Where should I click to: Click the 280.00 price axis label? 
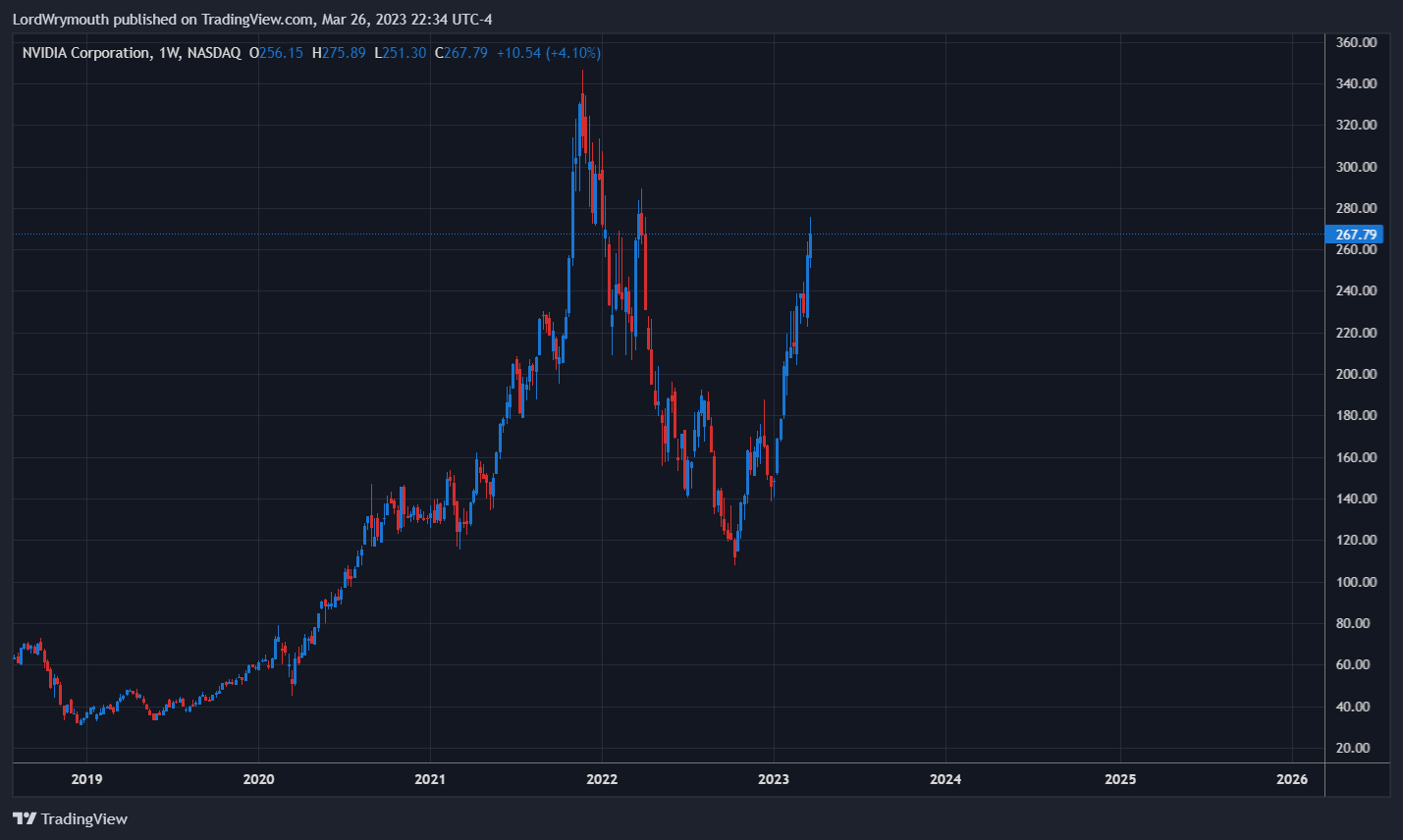click(x=1356, y=208)
